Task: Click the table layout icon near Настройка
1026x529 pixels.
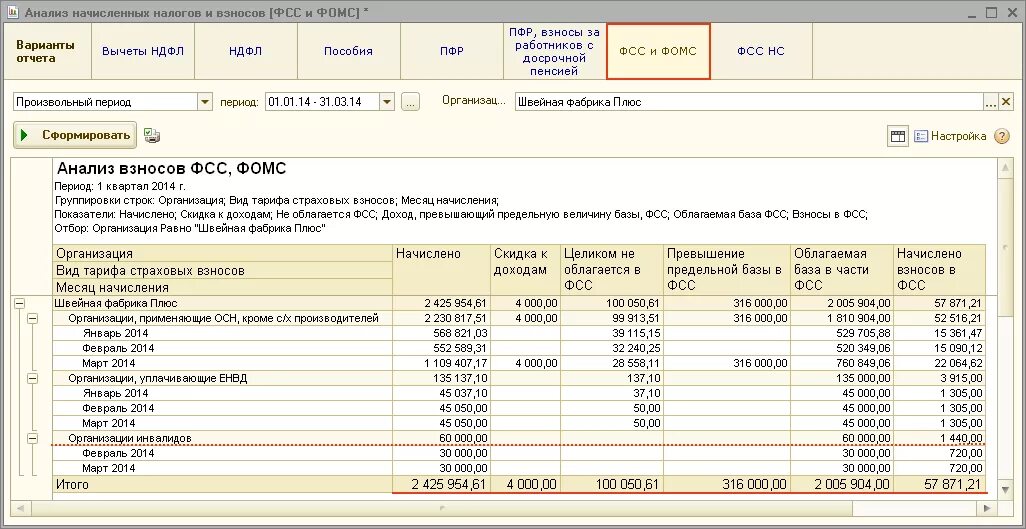Action: point(898,136)
